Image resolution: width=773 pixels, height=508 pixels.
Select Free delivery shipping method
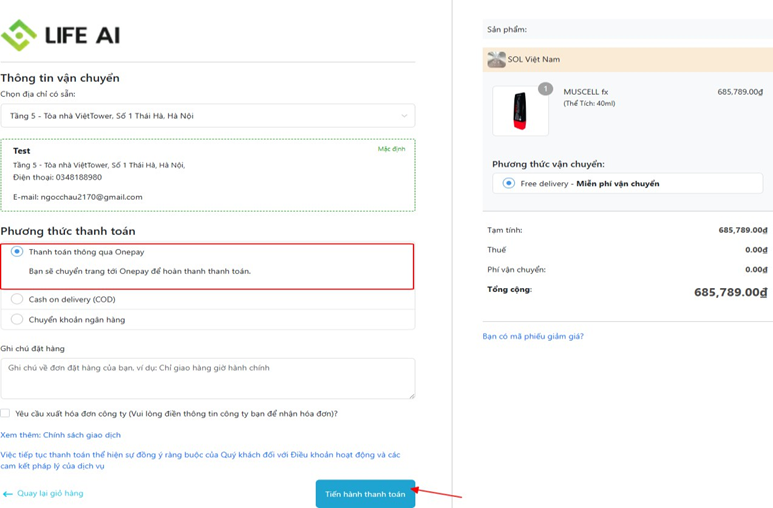point(509,184)
